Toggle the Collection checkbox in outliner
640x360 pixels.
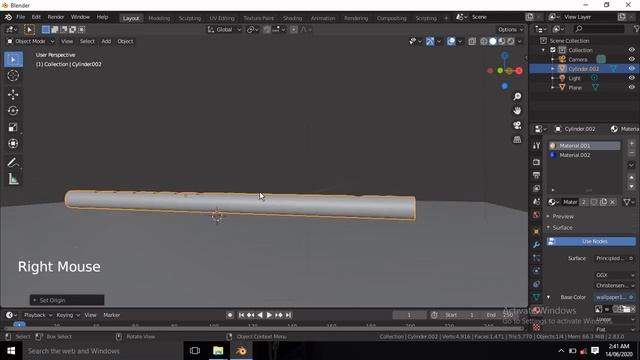(x=553, y=50)
